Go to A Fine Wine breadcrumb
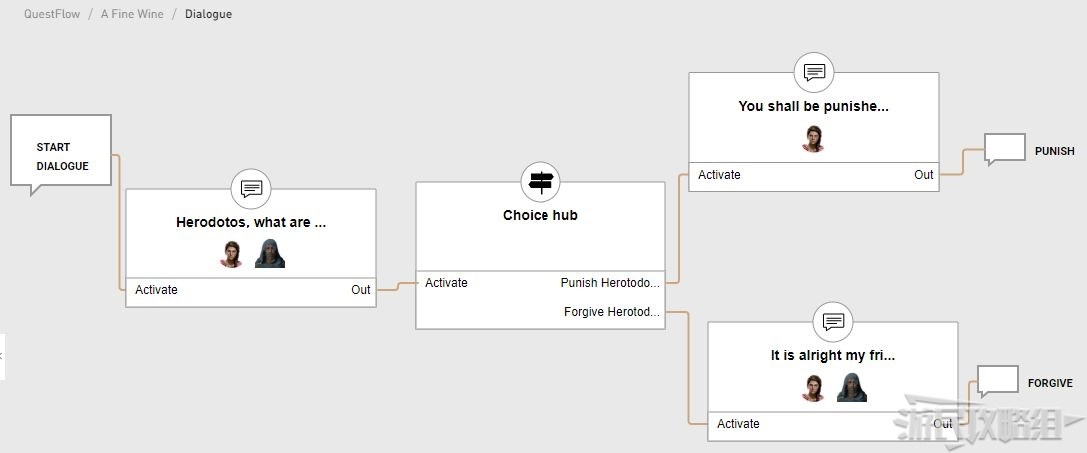This screenshot has height=453, width=1087. tap(132, 14)
